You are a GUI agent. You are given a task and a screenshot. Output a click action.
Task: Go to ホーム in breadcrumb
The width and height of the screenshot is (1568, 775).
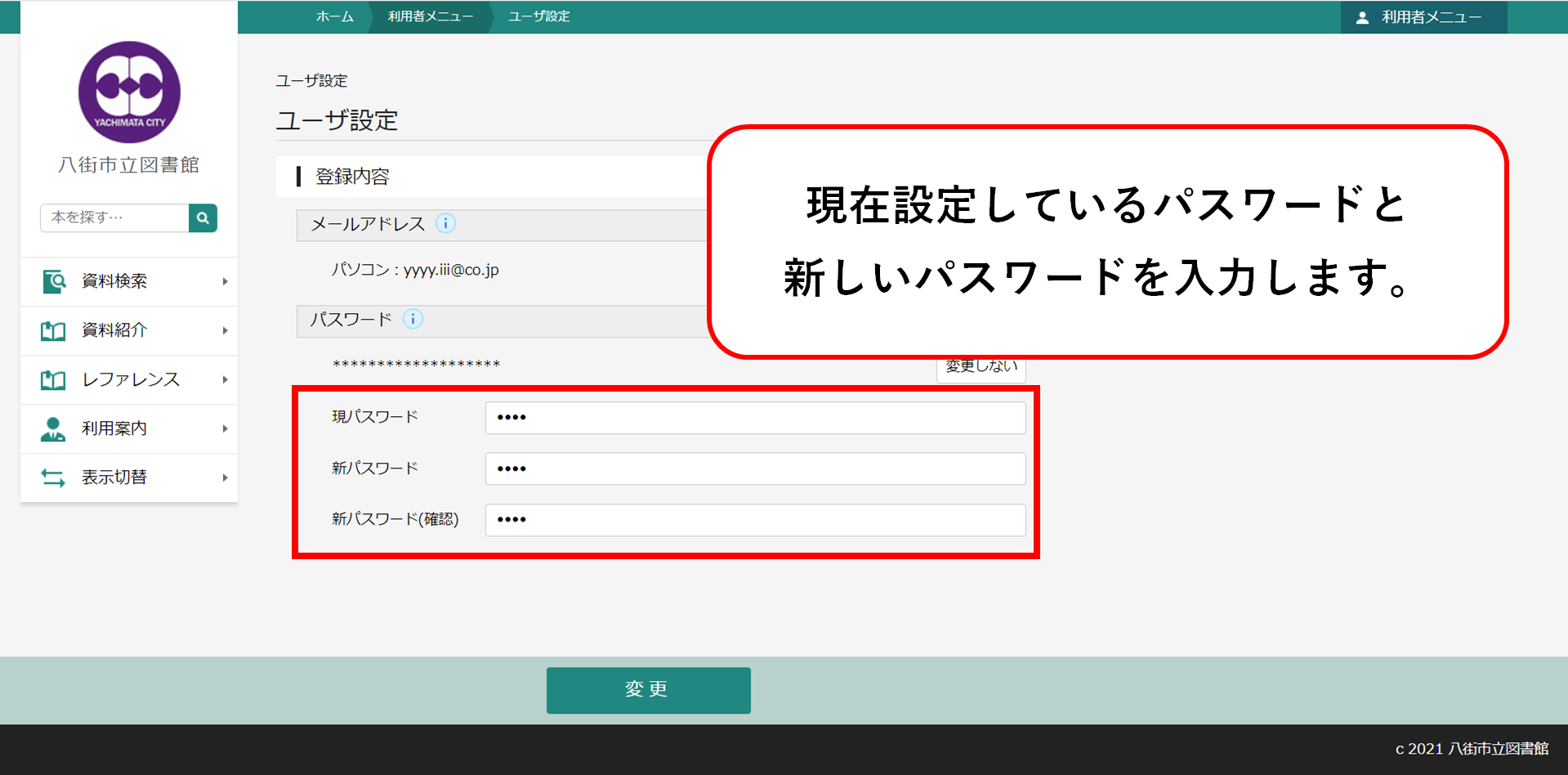334,16
